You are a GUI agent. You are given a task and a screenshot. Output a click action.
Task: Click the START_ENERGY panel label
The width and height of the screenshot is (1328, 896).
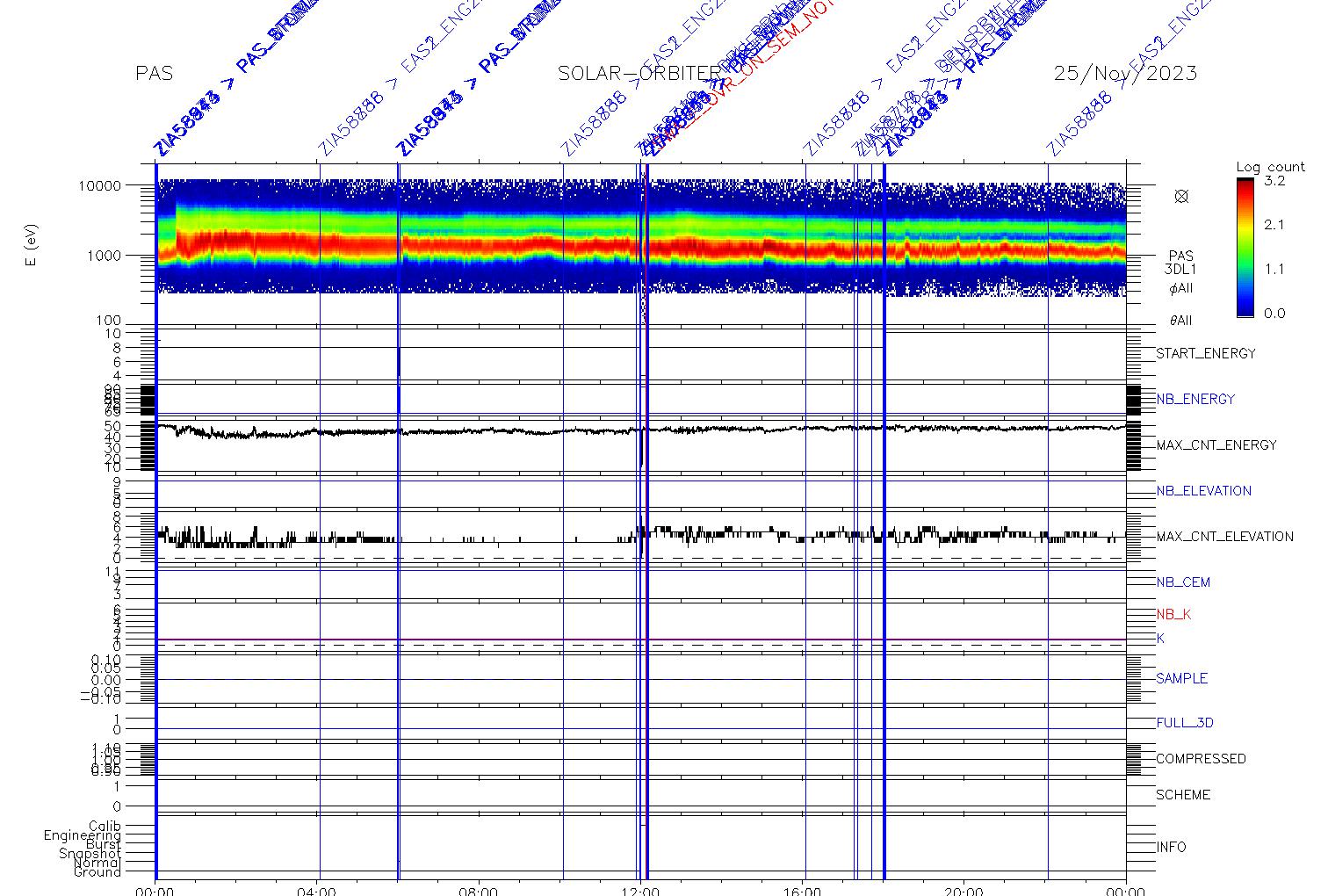click(x=1206, y=354)
